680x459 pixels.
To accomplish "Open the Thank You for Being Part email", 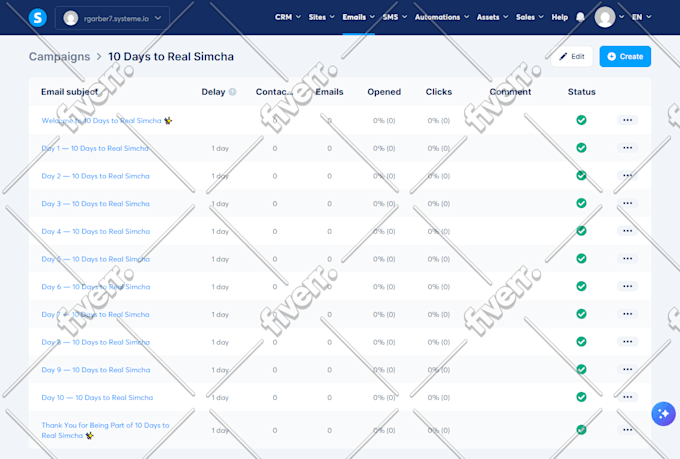I will [105, 430].
